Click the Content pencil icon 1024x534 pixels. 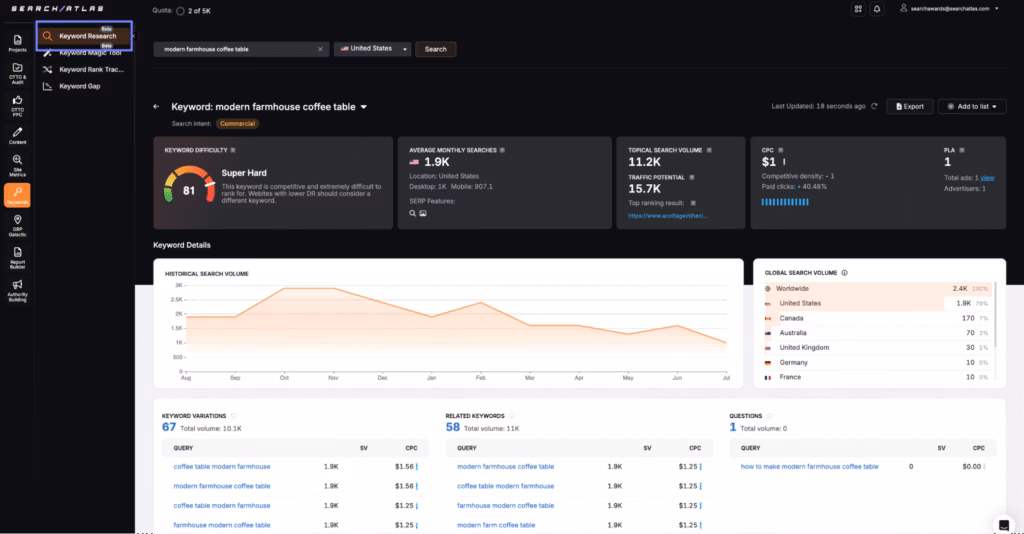(17, 135)
